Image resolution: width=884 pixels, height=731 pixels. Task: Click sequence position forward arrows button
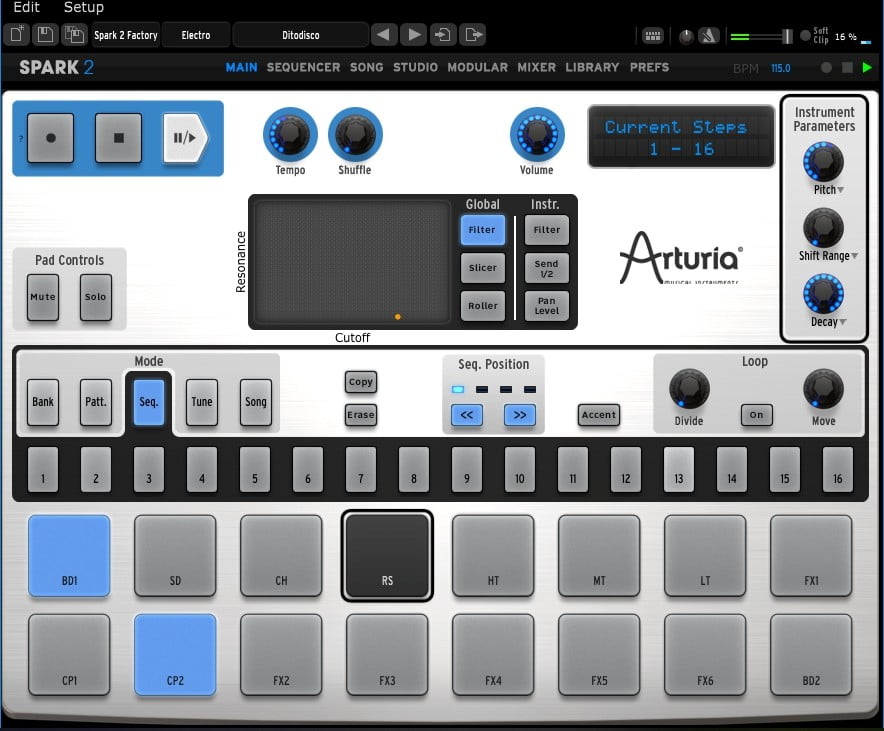pos(520,415)
